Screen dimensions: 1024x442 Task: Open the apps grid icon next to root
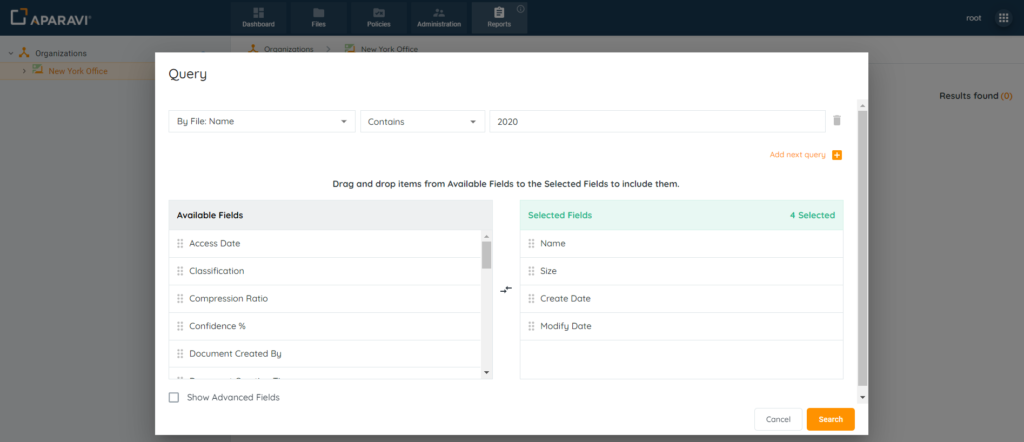1003,18
